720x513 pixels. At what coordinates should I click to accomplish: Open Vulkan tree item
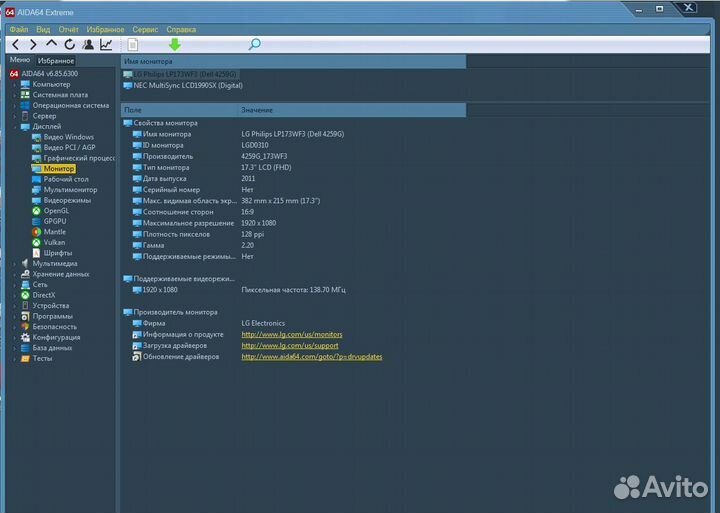(49, 242)
